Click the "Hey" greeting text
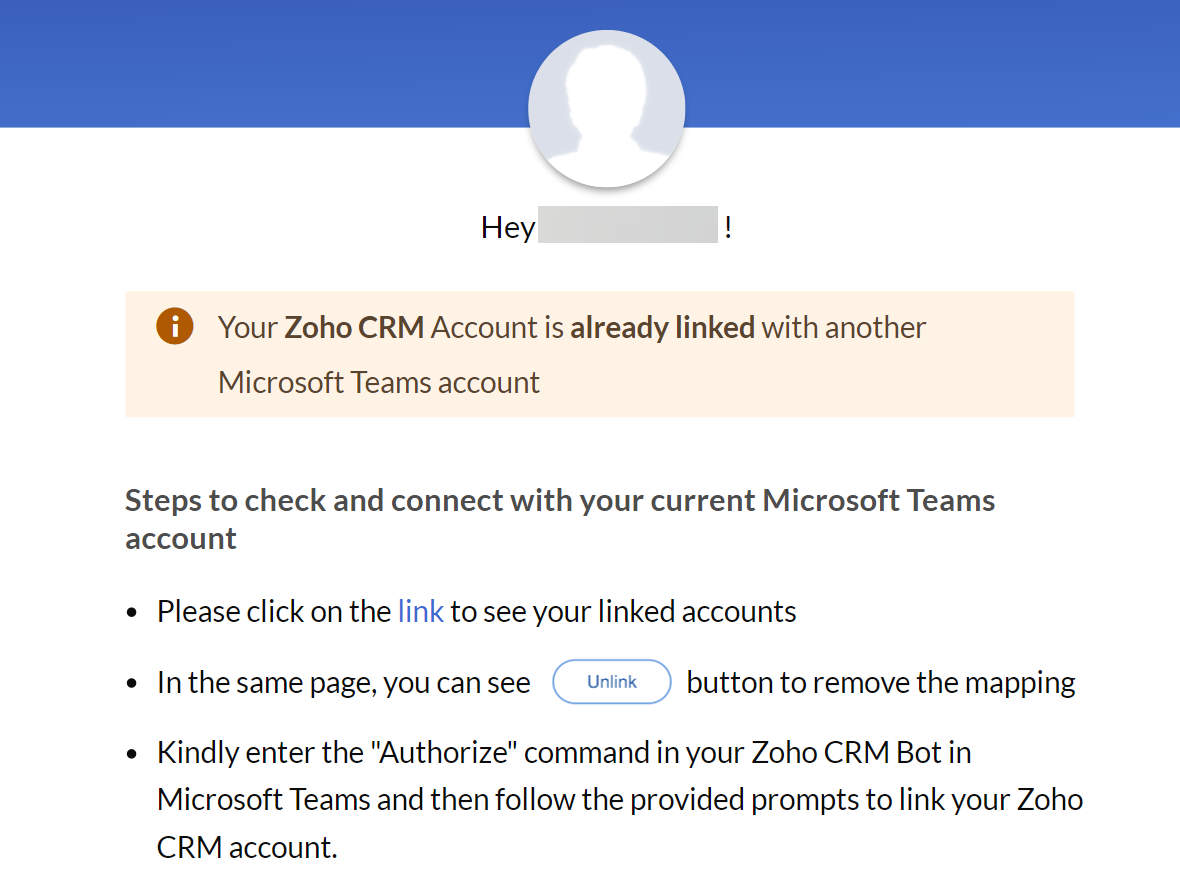1180x883 pixels. point(507,227)
